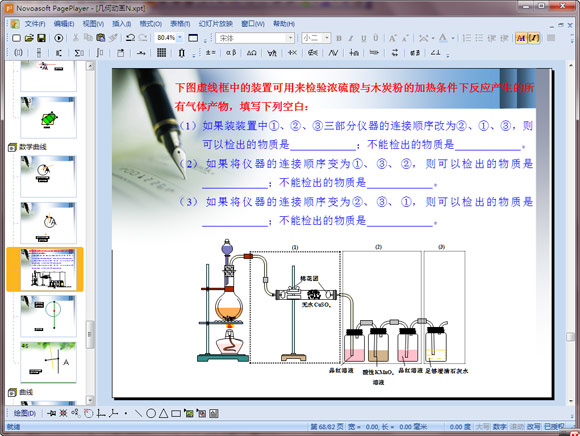Insert matrix grid template
Image resolution: width=580 pixels, height=436 pixels.
161,53
